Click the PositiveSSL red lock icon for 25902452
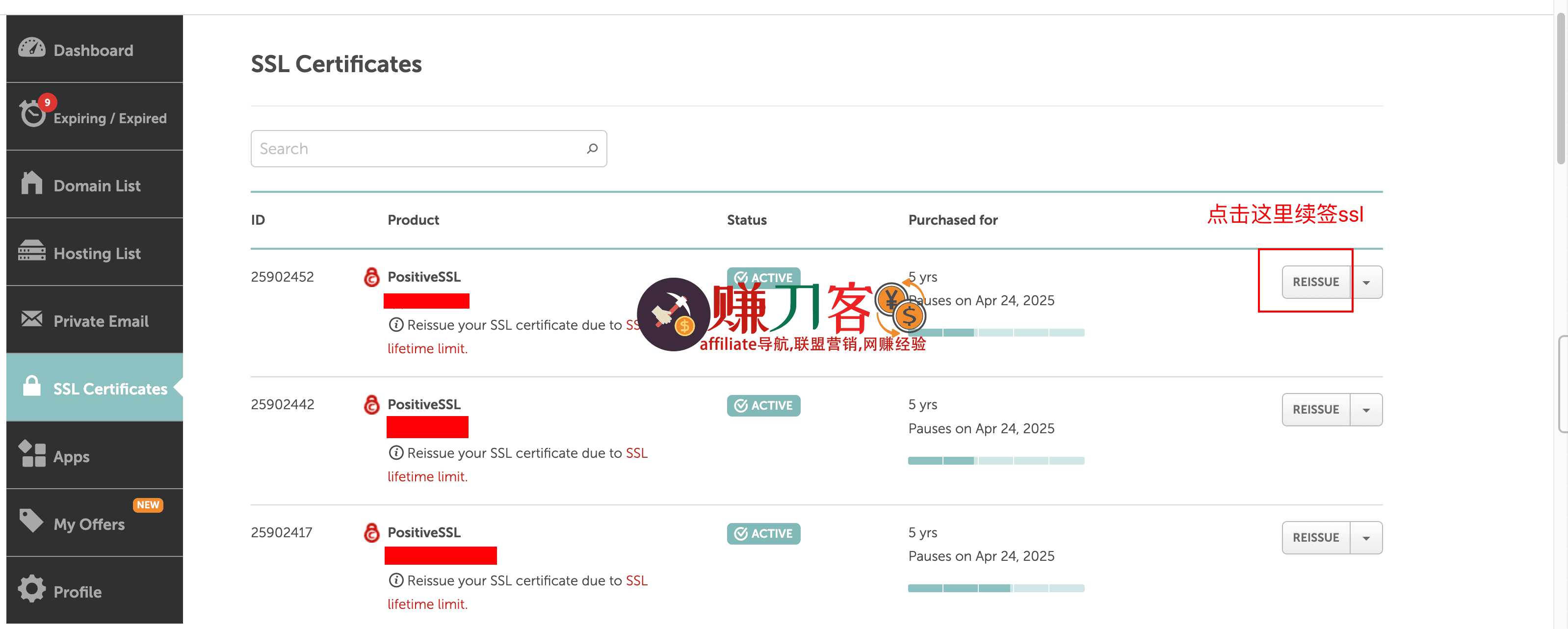Image resolution: width=1568 pixels, height=629 pixels. (371, 277)
